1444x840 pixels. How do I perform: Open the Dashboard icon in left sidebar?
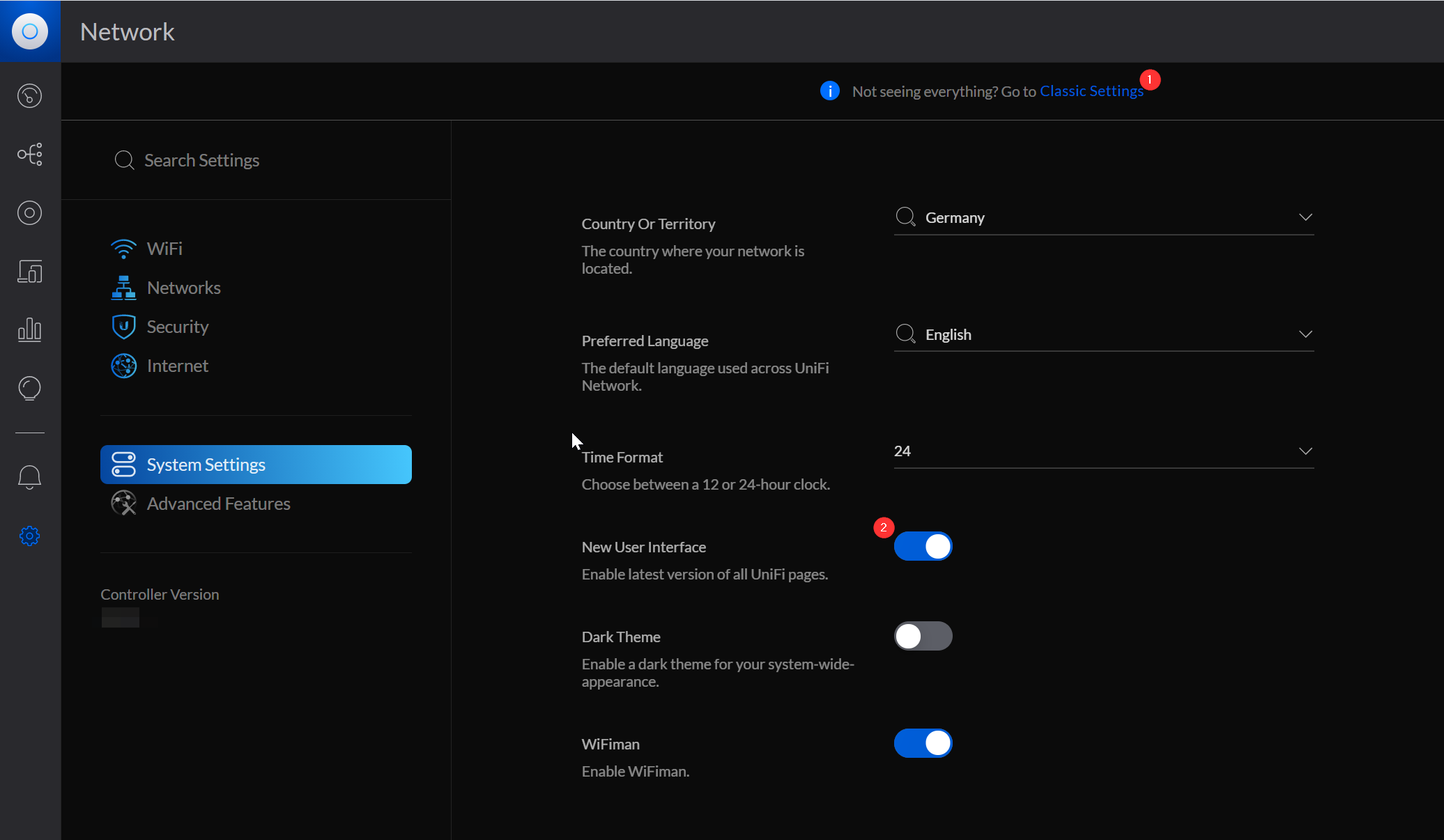point(29,95)
